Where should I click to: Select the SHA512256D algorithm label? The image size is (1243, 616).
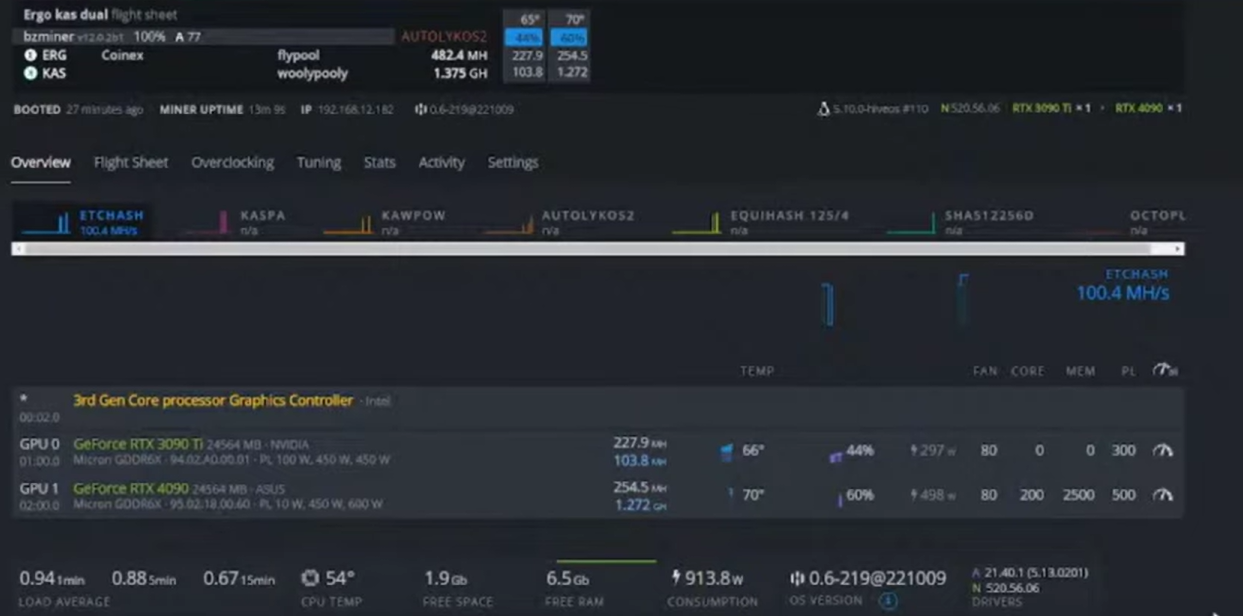coord(989,215)
